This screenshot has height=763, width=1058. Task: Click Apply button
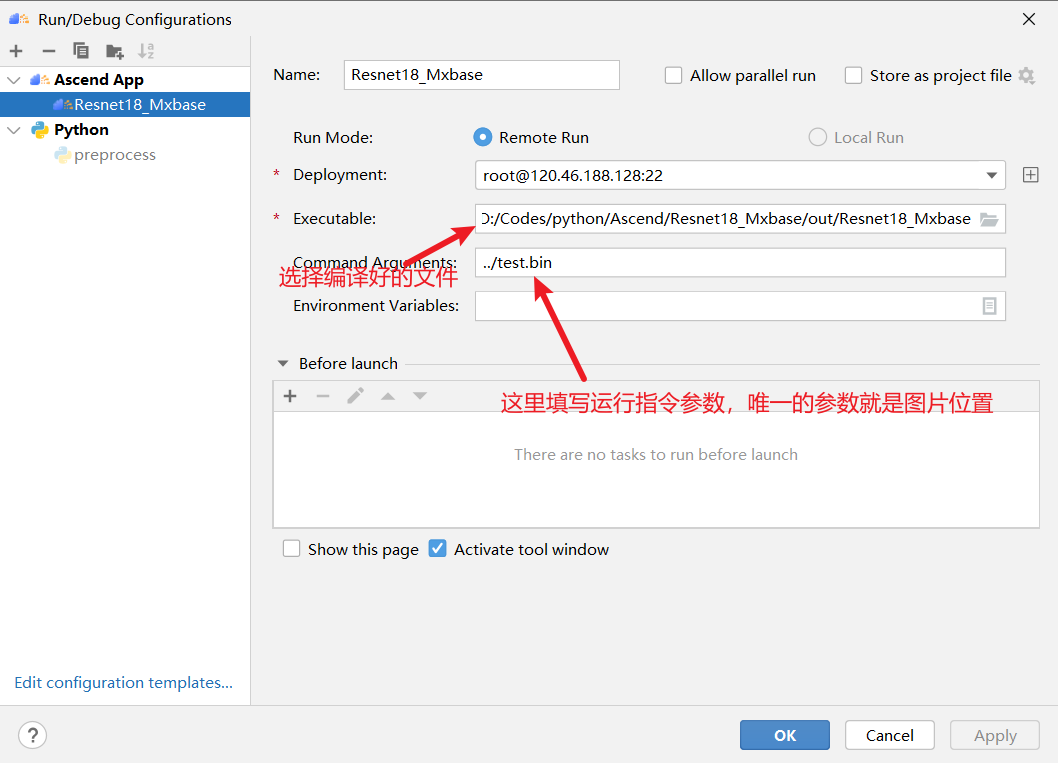click(995, 735)
